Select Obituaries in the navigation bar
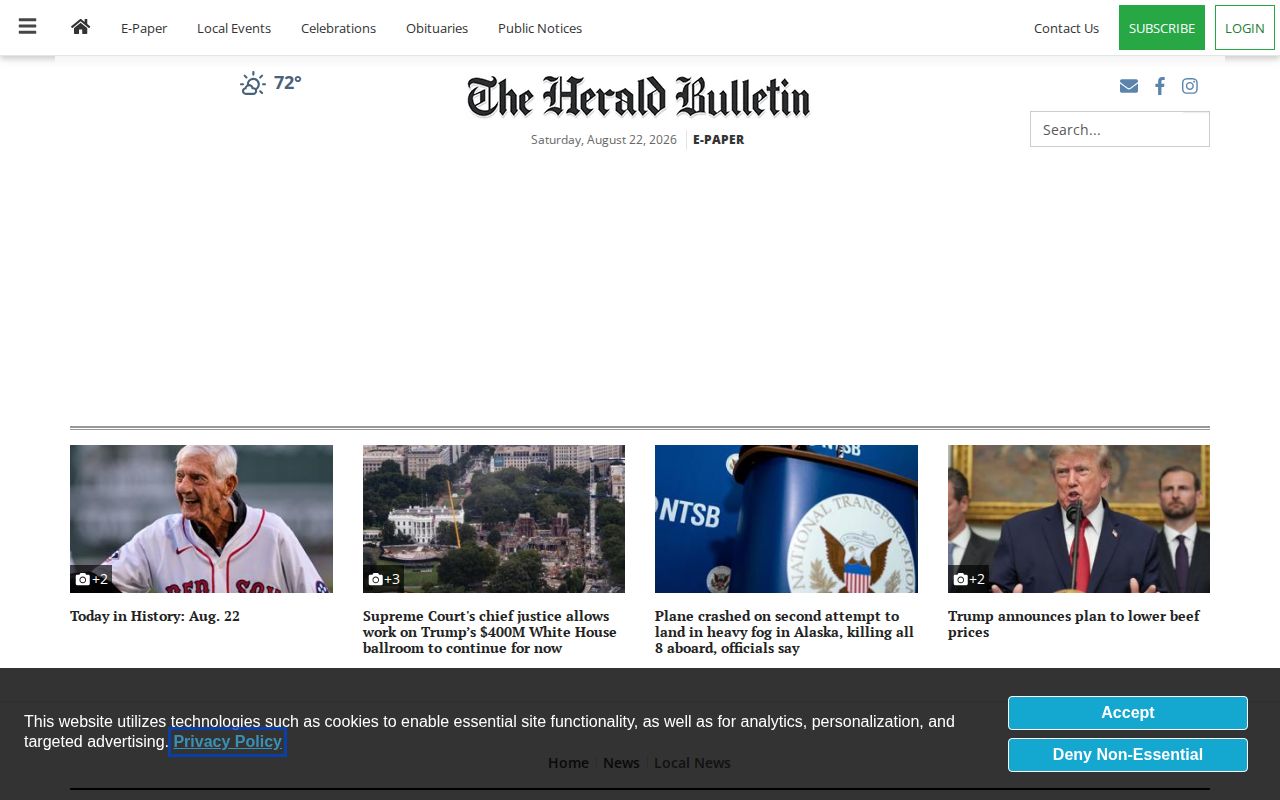1280x800 pixels. click(437, 28)
